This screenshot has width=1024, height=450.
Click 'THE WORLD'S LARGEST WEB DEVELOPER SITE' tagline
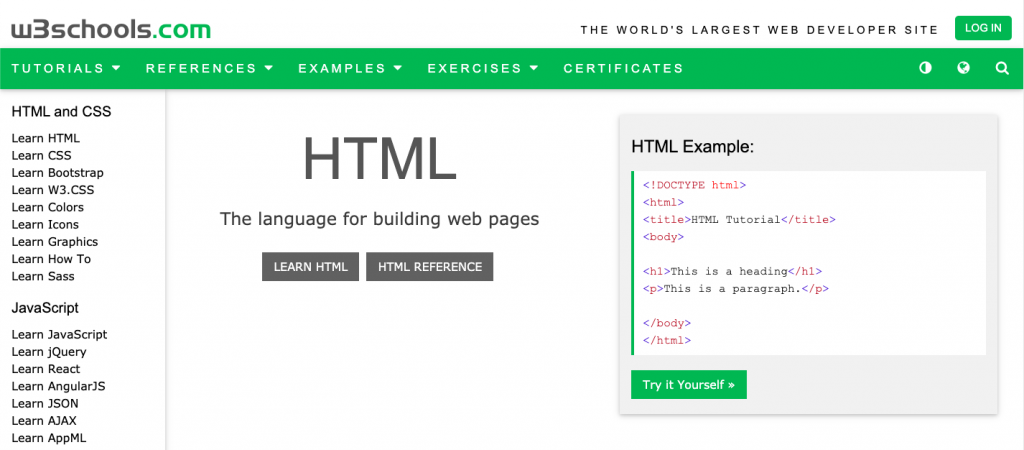pos(760,30)
